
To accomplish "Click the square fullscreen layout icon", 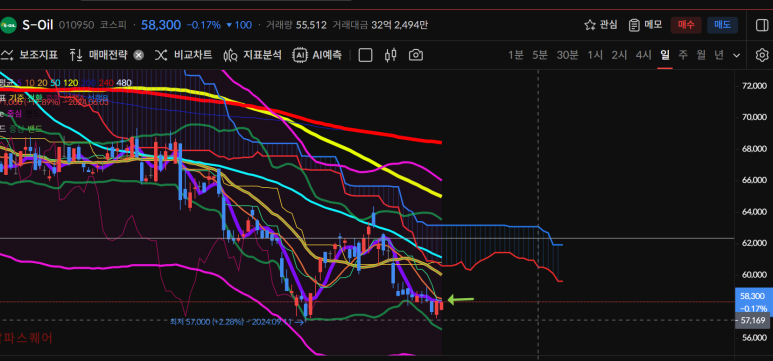I will 365,55.
